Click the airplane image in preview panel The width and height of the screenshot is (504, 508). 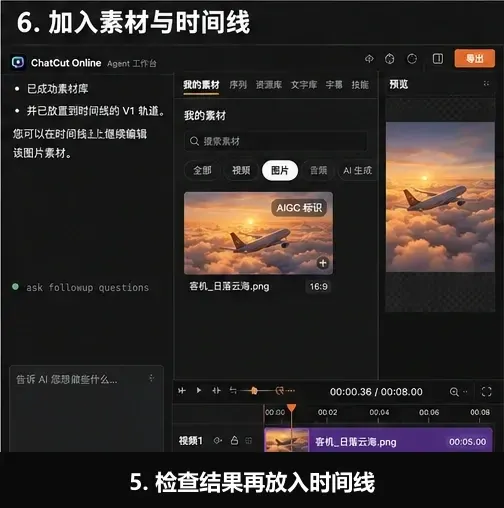[x=440, y=197]
